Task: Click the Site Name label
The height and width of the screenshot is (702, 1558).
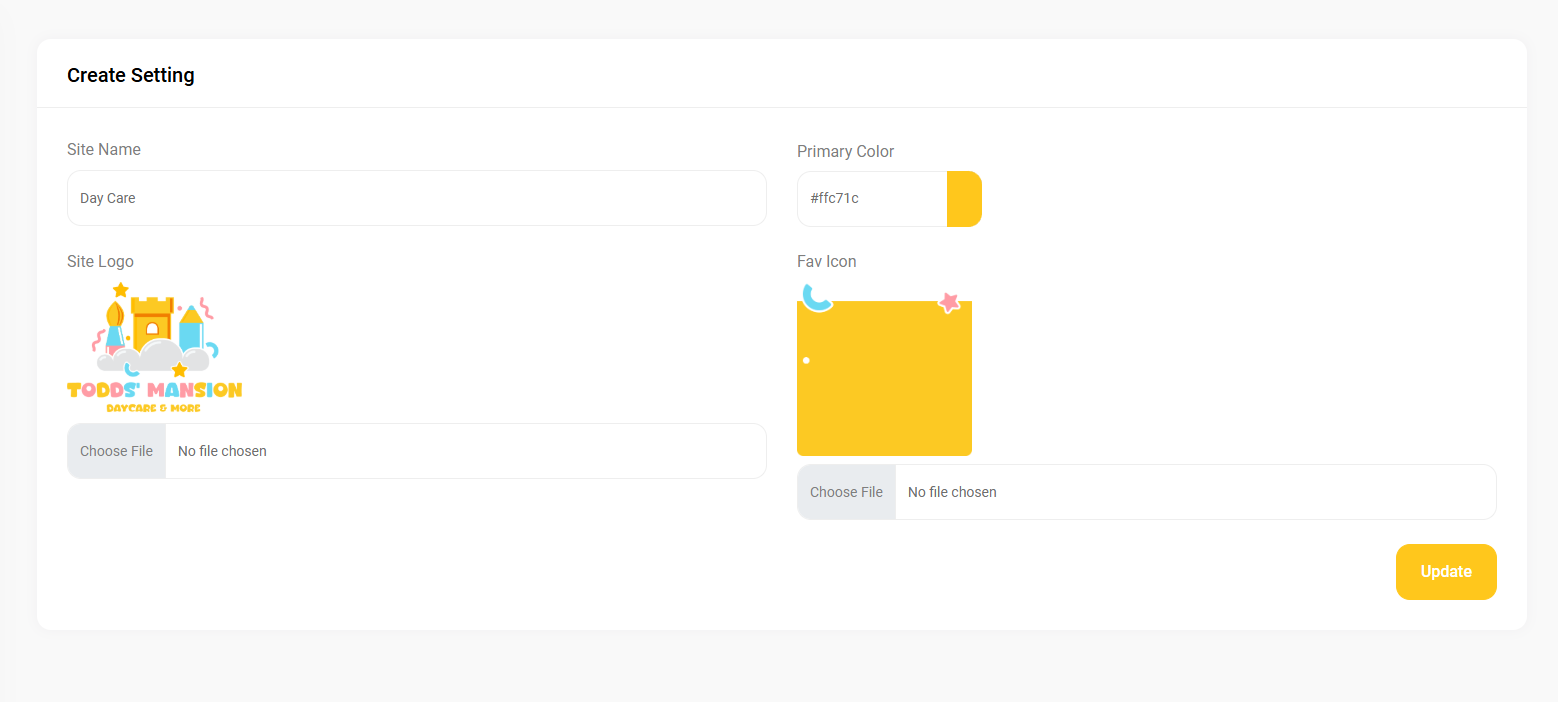Action: 104,149
